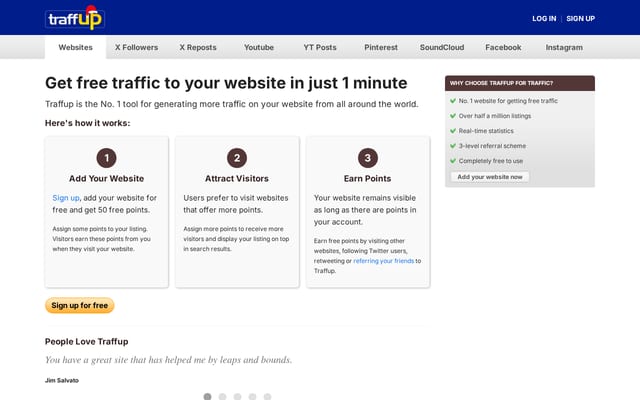Select the third testimonial carousel dot
The width and height of the screenshot is (640, 400).
pos(238,396)
